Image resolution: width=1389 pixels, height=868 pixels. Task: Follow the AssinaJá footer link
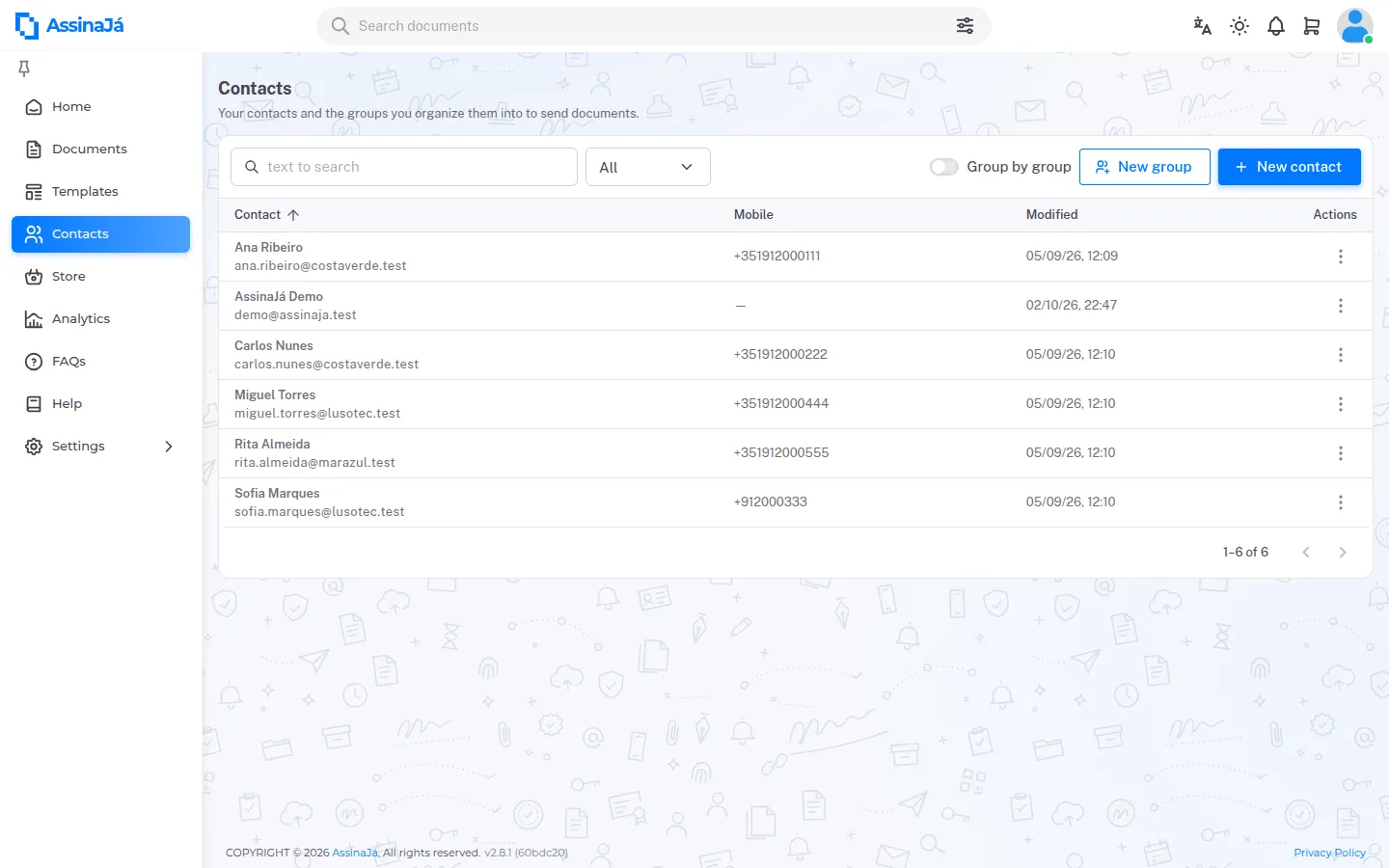(x=355, y=853)
